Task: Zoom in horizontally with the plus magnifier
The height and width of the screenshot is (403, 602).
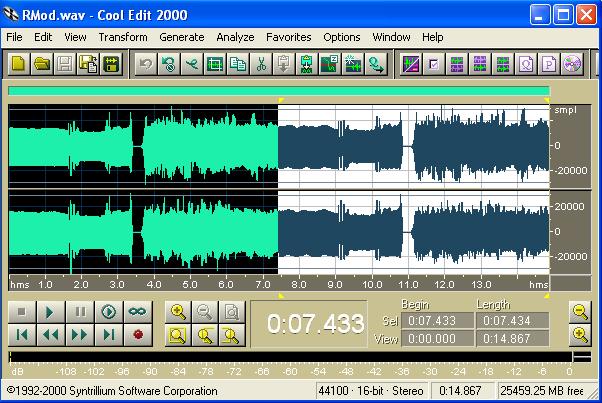Action: pos(179,312)
